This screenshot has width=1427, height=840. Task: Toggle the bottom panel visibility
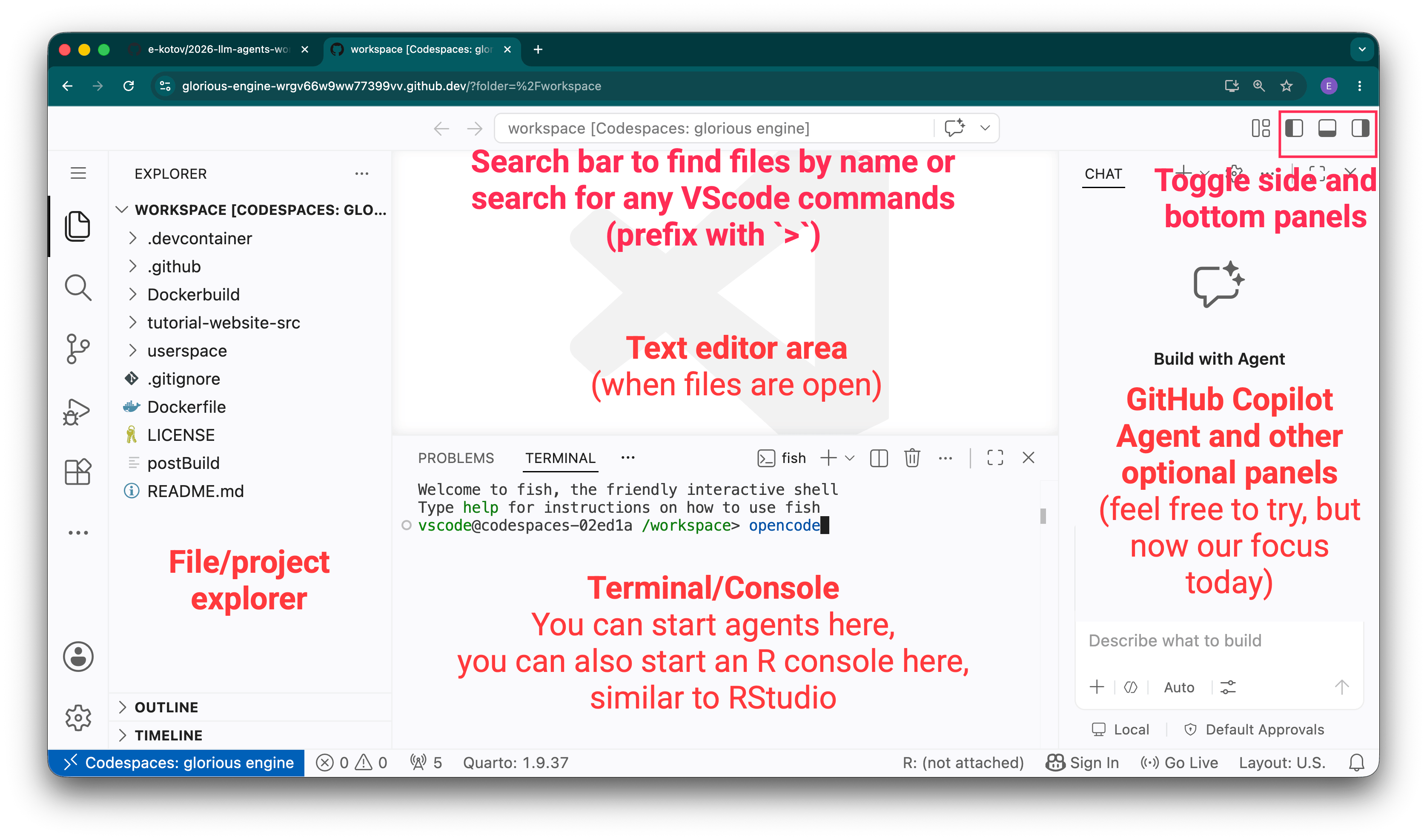[x=1327, y=129]
